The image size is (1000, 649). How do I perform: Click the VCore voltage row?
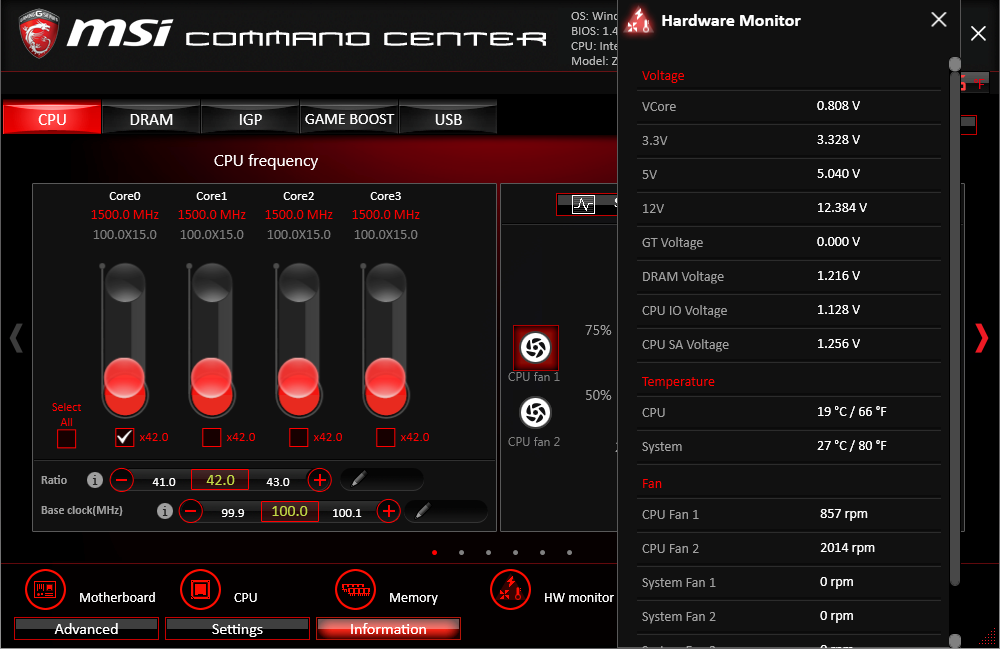789,106
